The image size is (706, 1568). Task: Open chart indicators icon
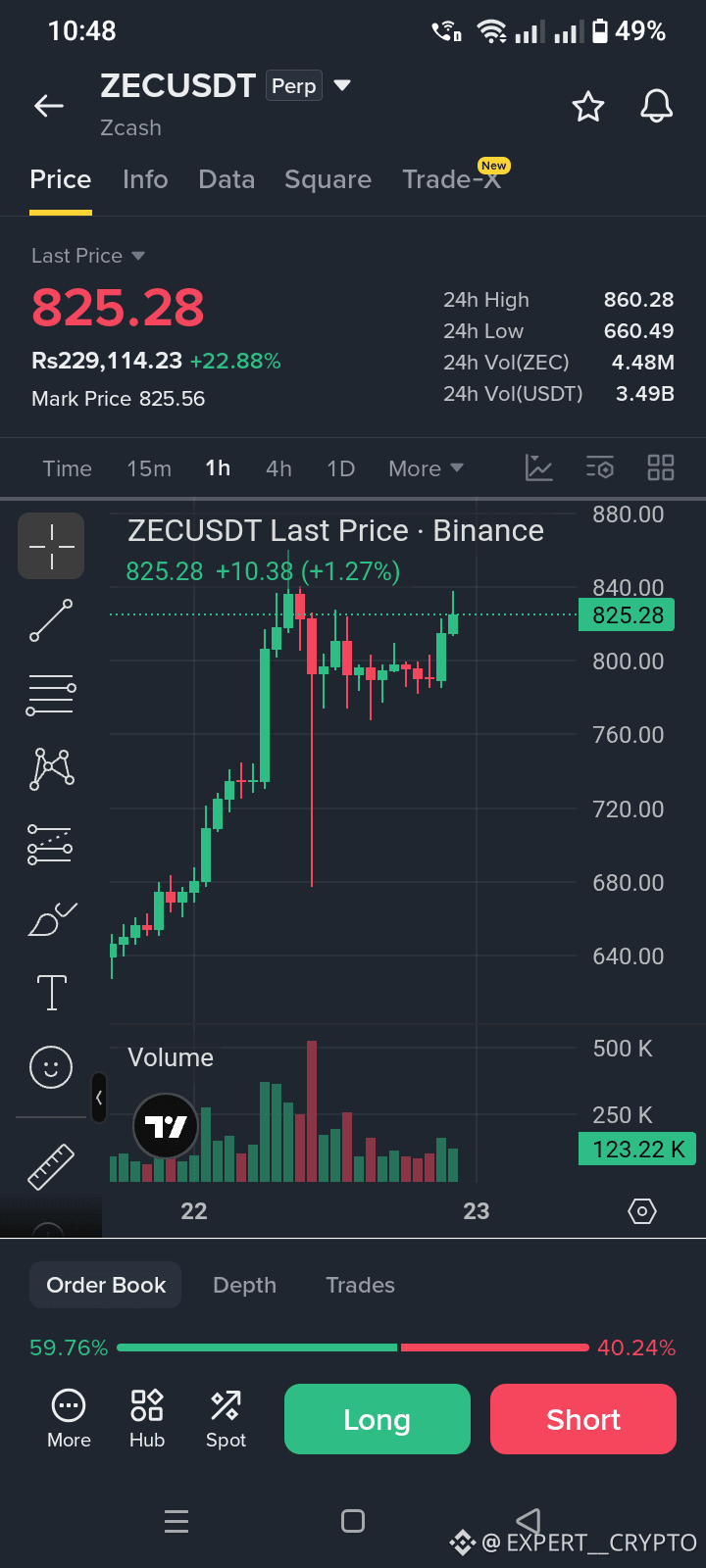pos(539,467)
